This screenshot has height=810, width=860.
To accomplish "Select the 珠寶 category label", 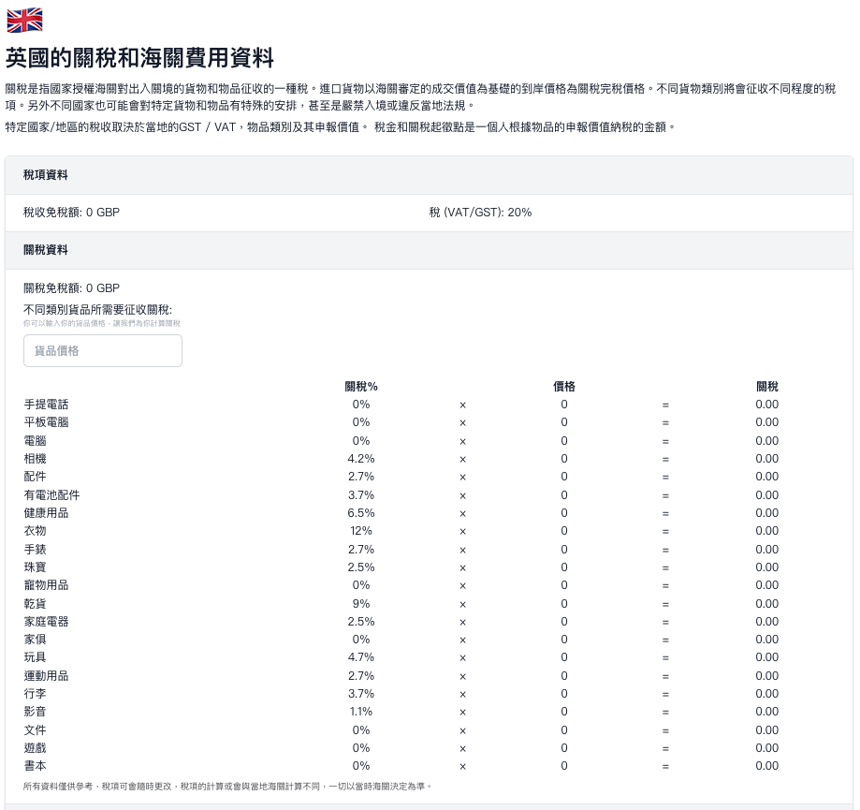I will pos(35,567).
